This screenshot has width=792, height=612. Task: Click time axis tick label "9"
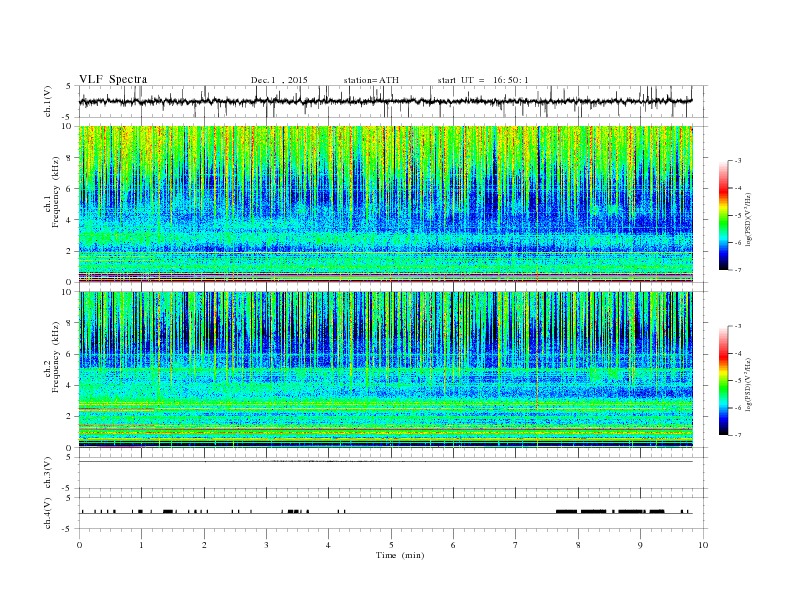pos(640,545)
